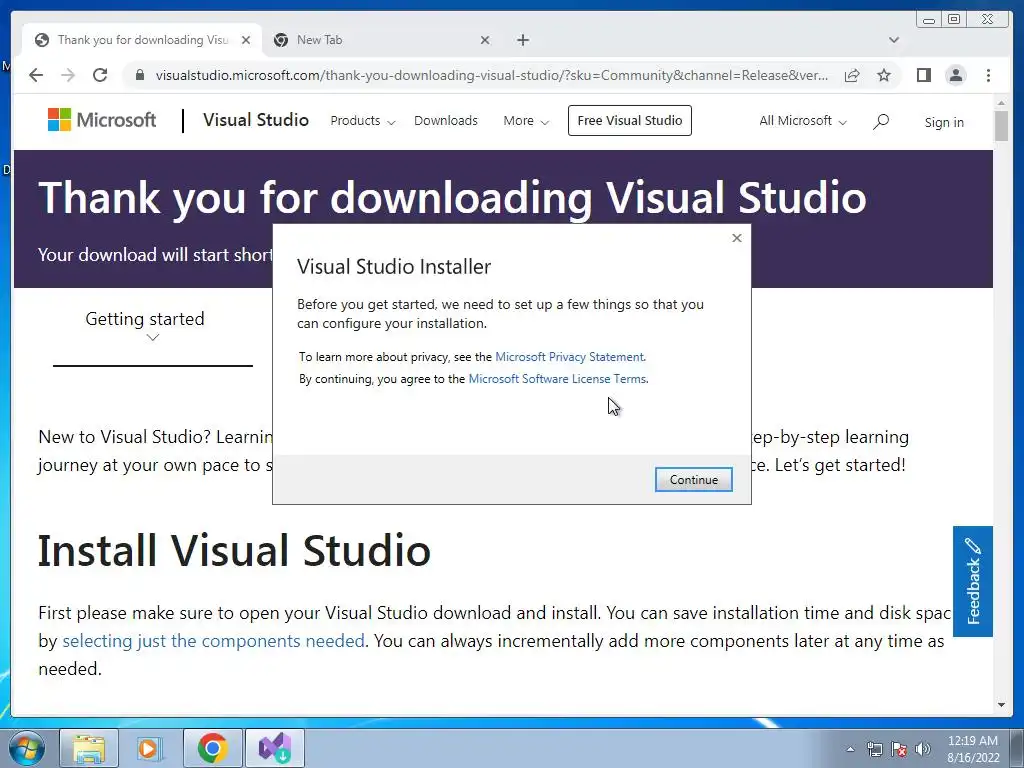Click the address bar URL field
This screenshot has width=1024, height=768.
[491, 75]
